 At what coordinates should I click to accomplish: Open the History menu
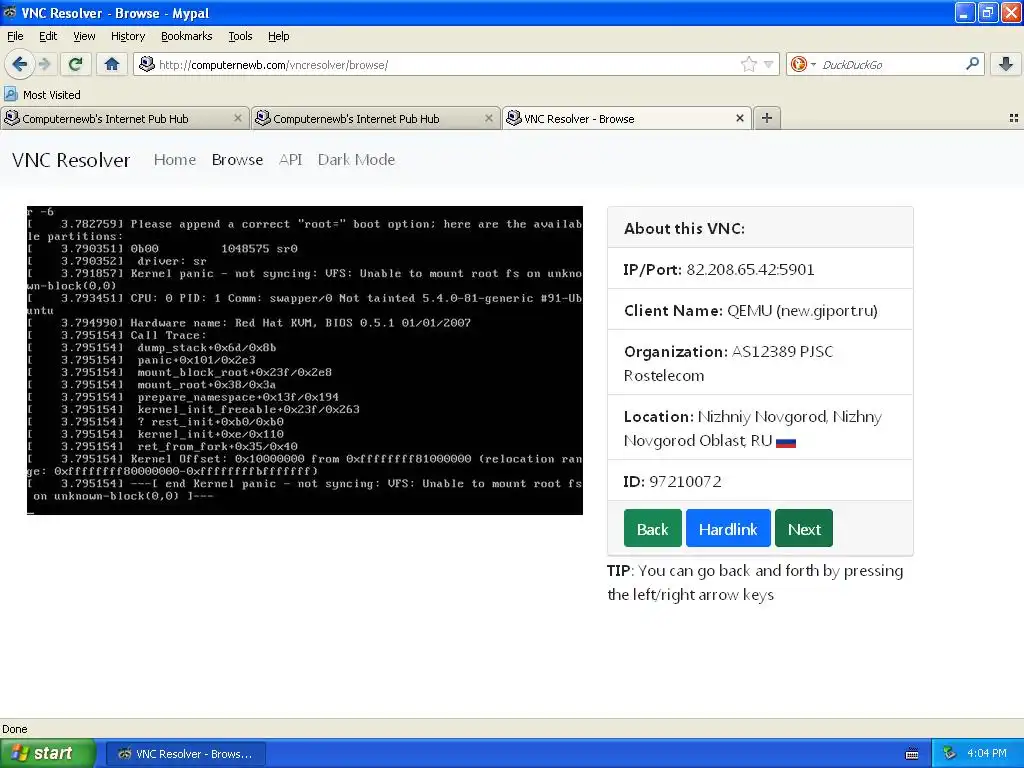click(x=128, y=36)
